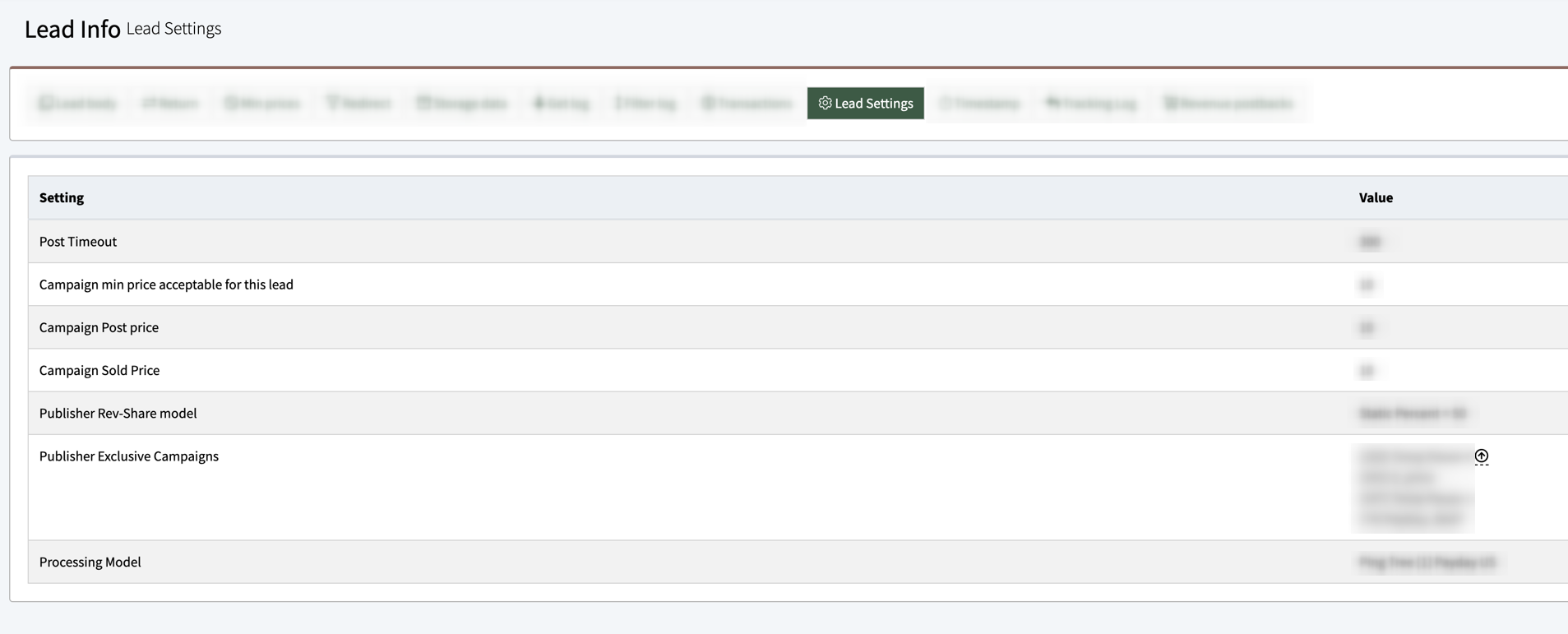The height and width of the screenshot is (634, 1568).
Task: Click the gear icon on Lead Settings
Action: [x=825, y=103]
